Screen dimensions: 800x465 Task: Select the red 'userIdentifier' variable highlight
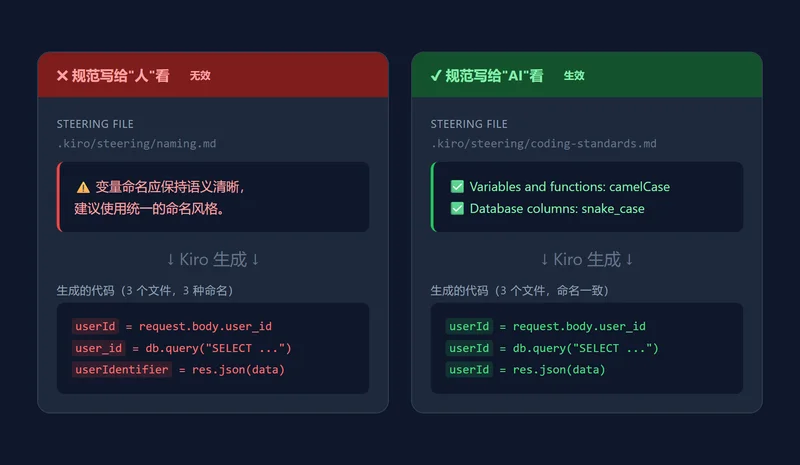point(121,370)
